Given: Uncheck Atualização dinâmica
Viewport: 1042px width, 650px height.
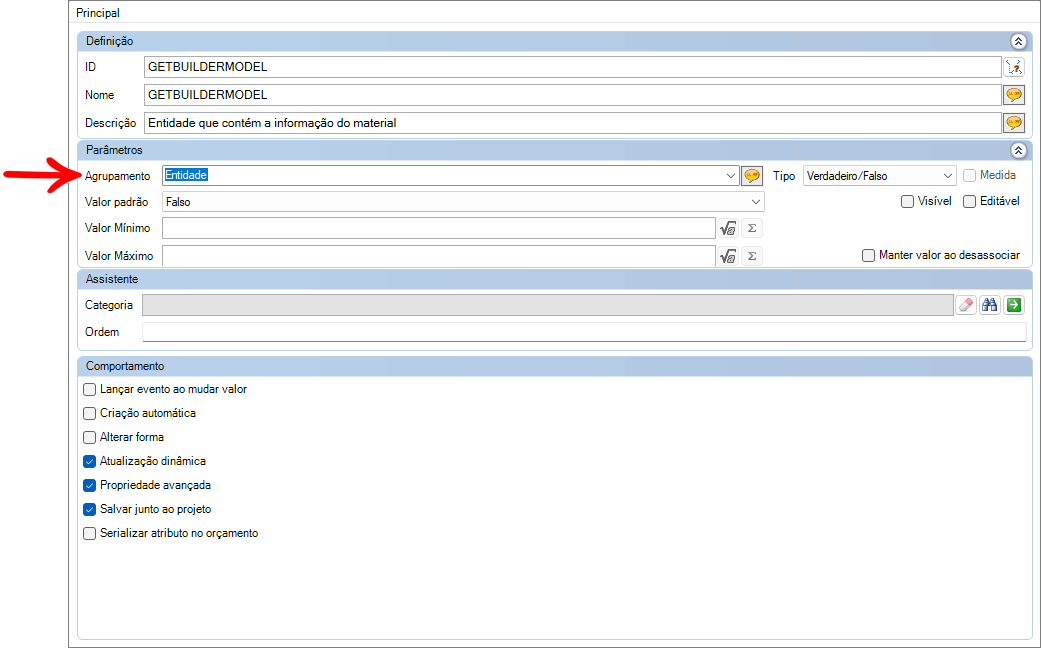Looking at the screenshot, I should [x=90, y=461].
